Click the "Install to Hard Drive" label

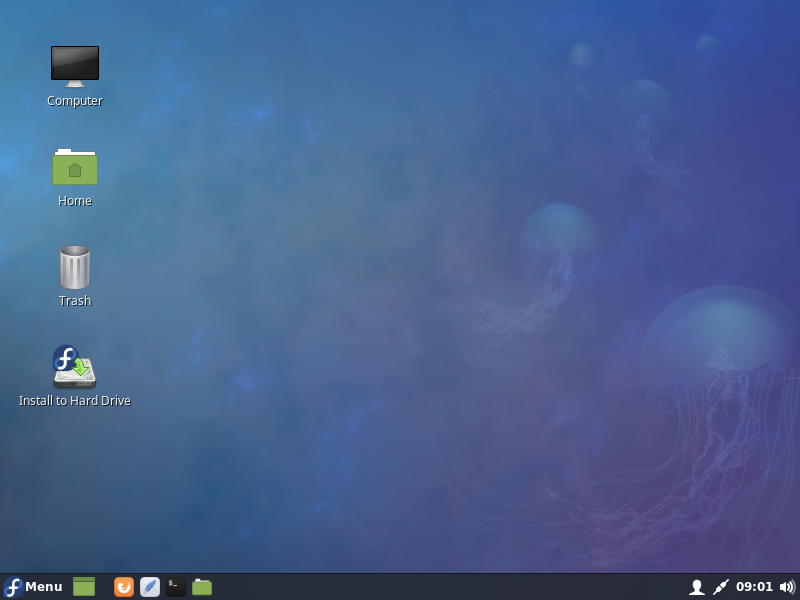click(x=75, y=401)
